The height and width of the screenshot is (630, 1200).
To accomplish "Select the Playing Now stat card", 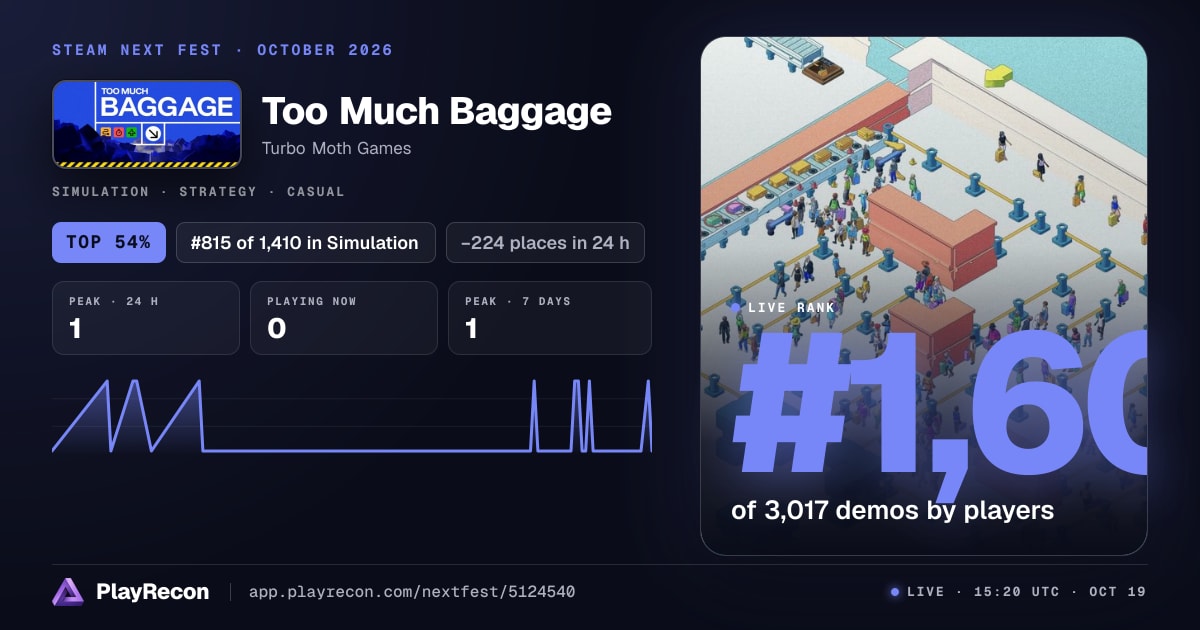I will coord(344,318).
